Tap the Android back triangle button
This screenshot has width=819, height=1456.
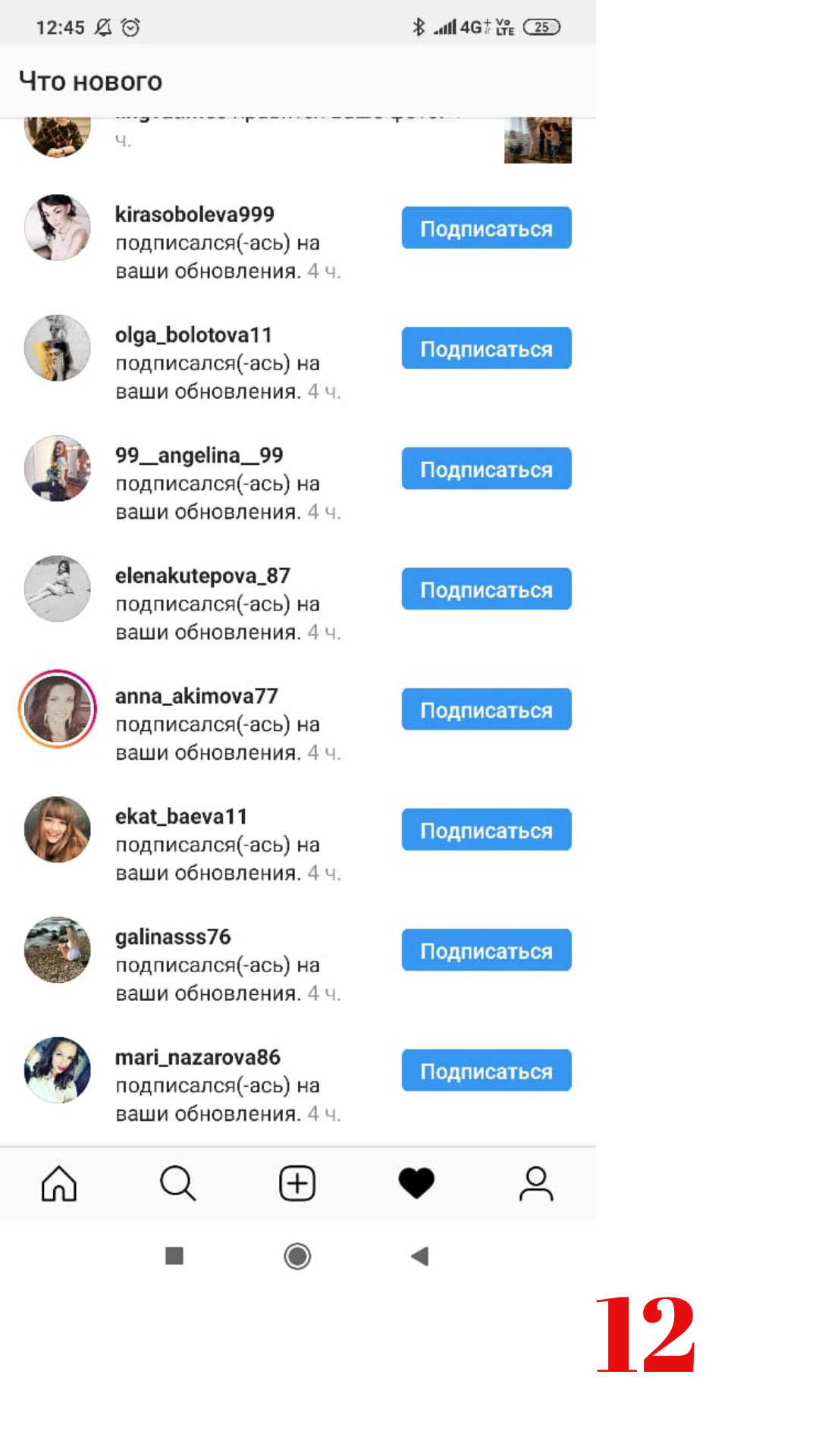[x=419, y=1257]
